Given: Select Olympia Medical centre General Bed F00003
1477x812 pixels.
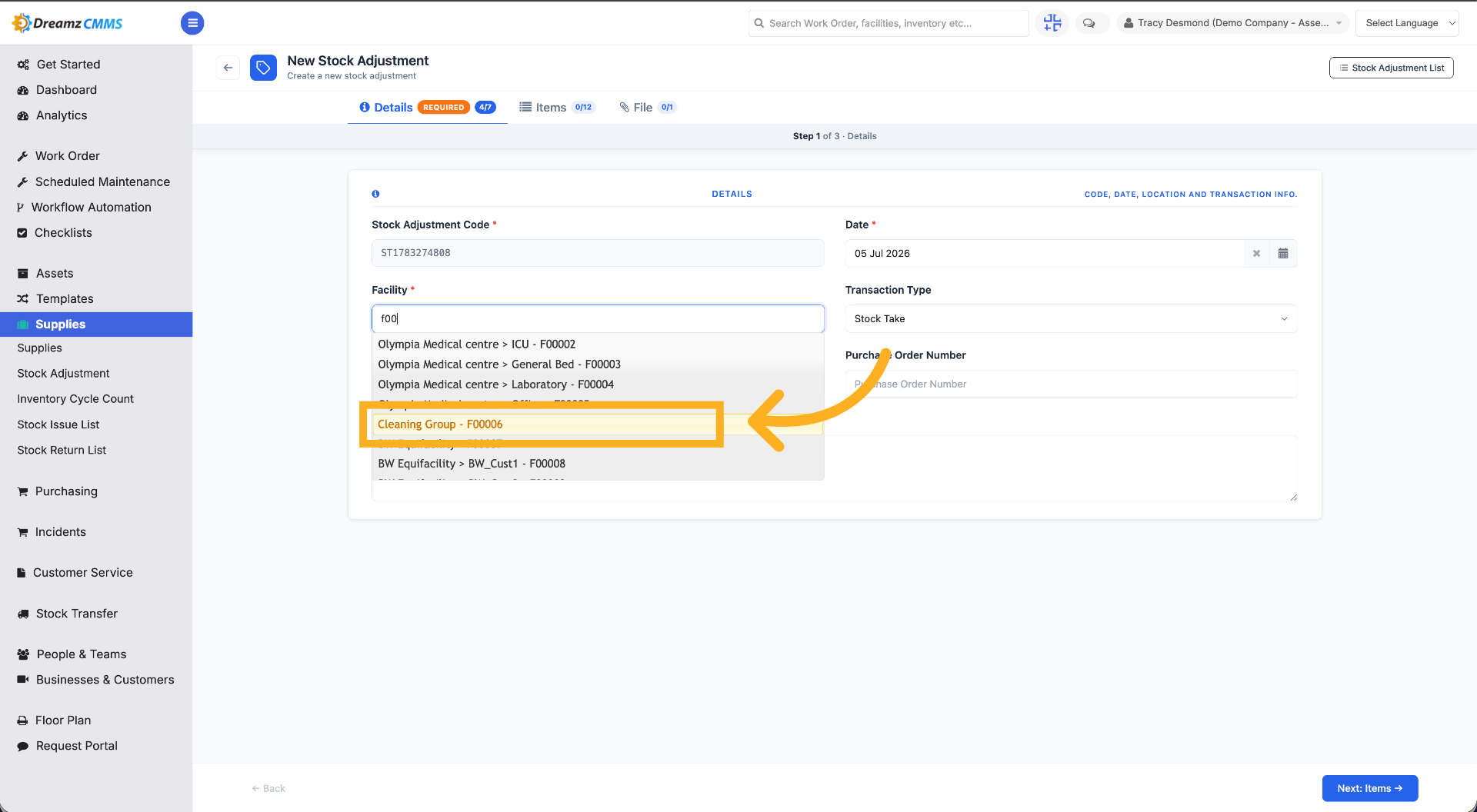Looking at the screenshot, I should pos(598,364).
